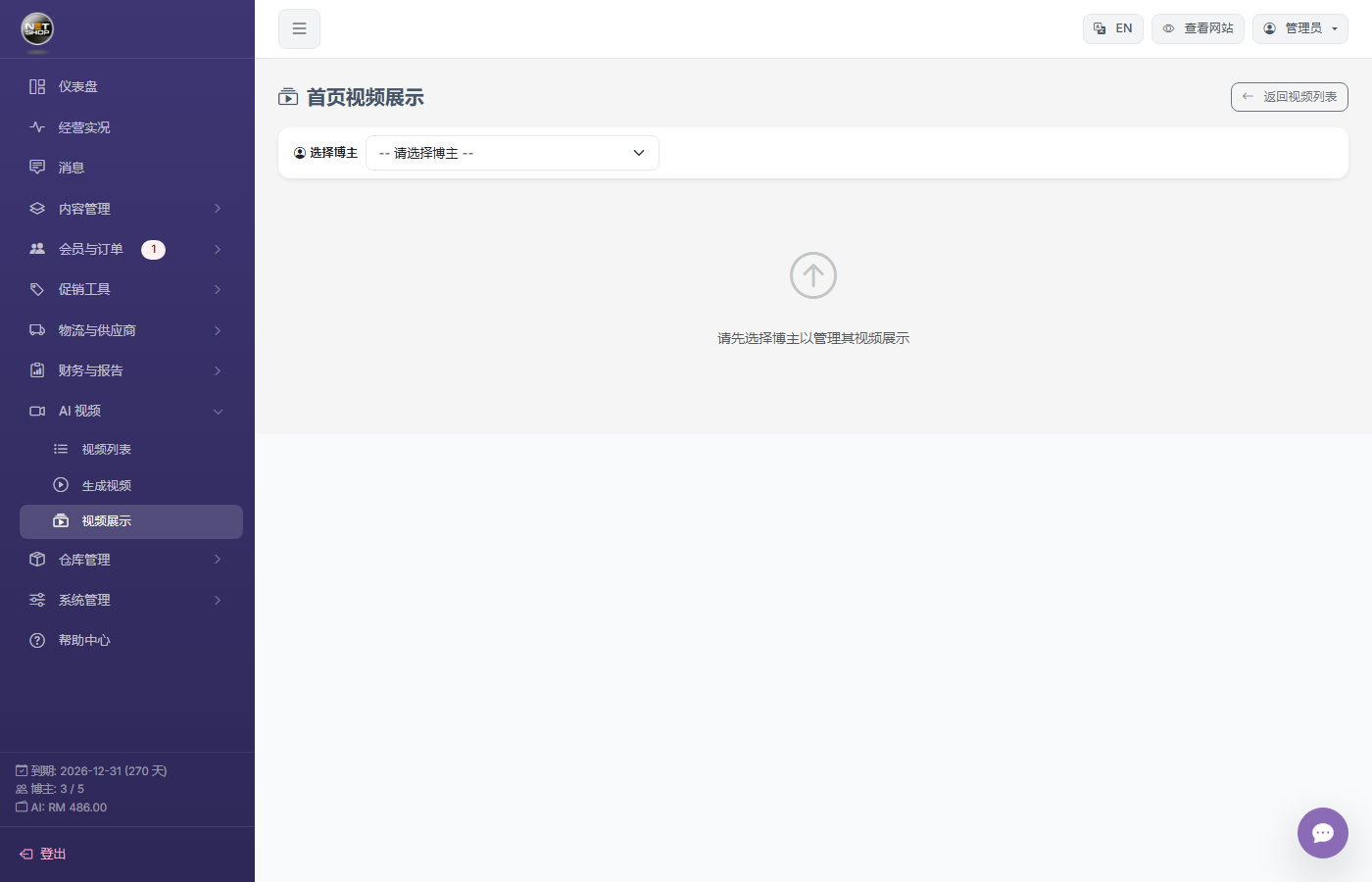Expand the 系统管理 submenu chevron
The image size is (1372, 882).
click(x=218, y=600)
